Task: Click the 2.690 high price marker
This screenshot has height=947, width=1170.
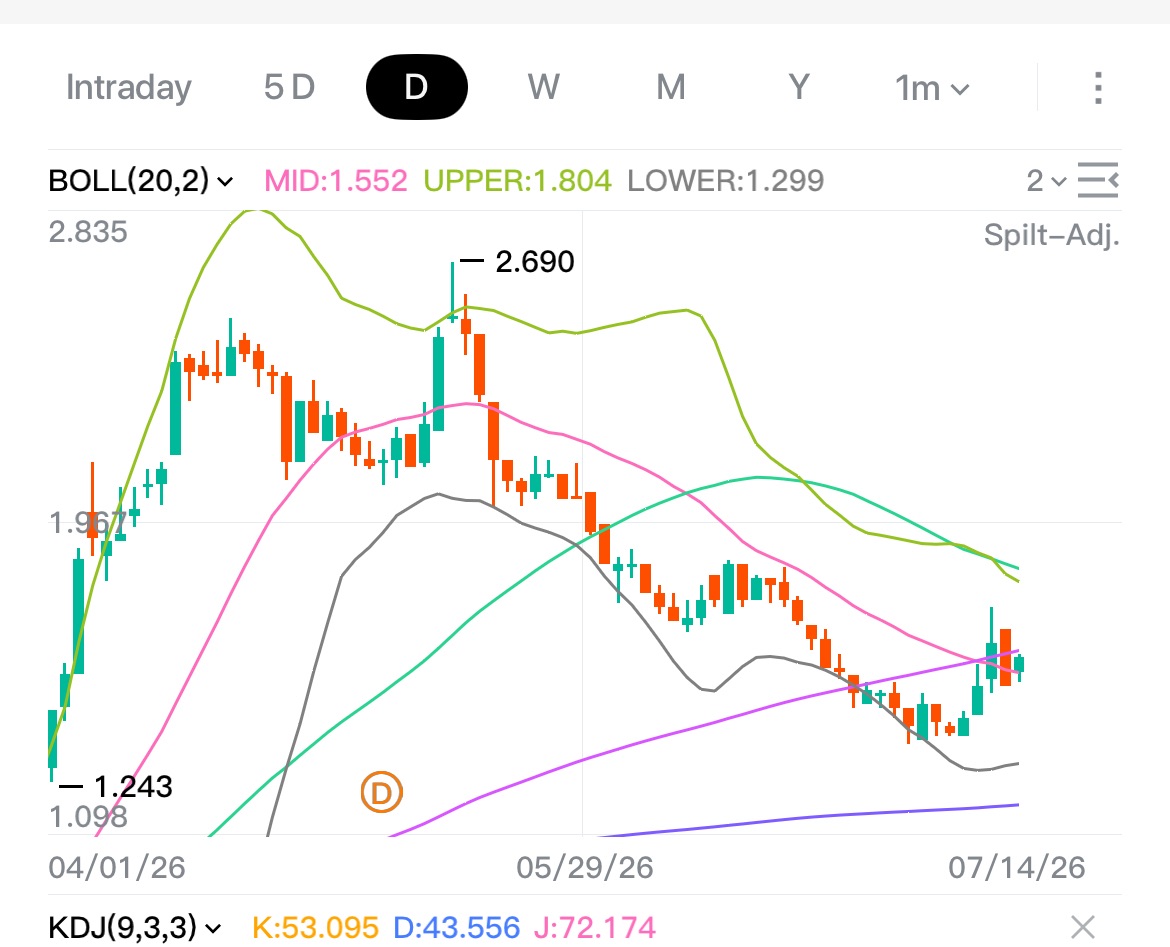Action: click(534, 262)
